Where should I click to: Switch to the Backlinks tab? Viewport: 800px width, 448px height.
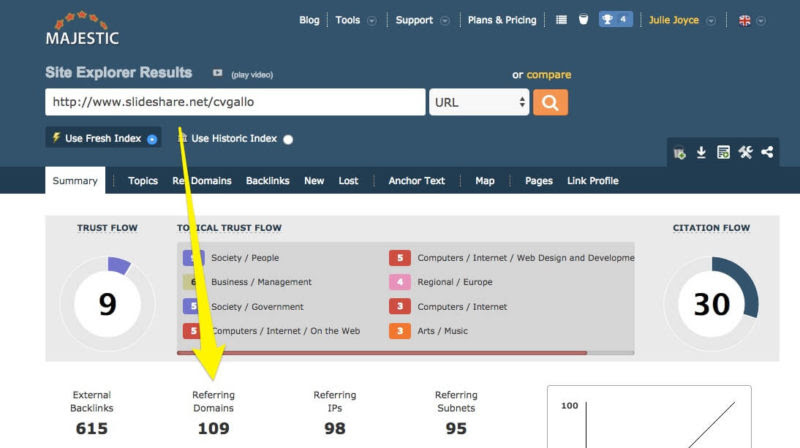[267, 181]
